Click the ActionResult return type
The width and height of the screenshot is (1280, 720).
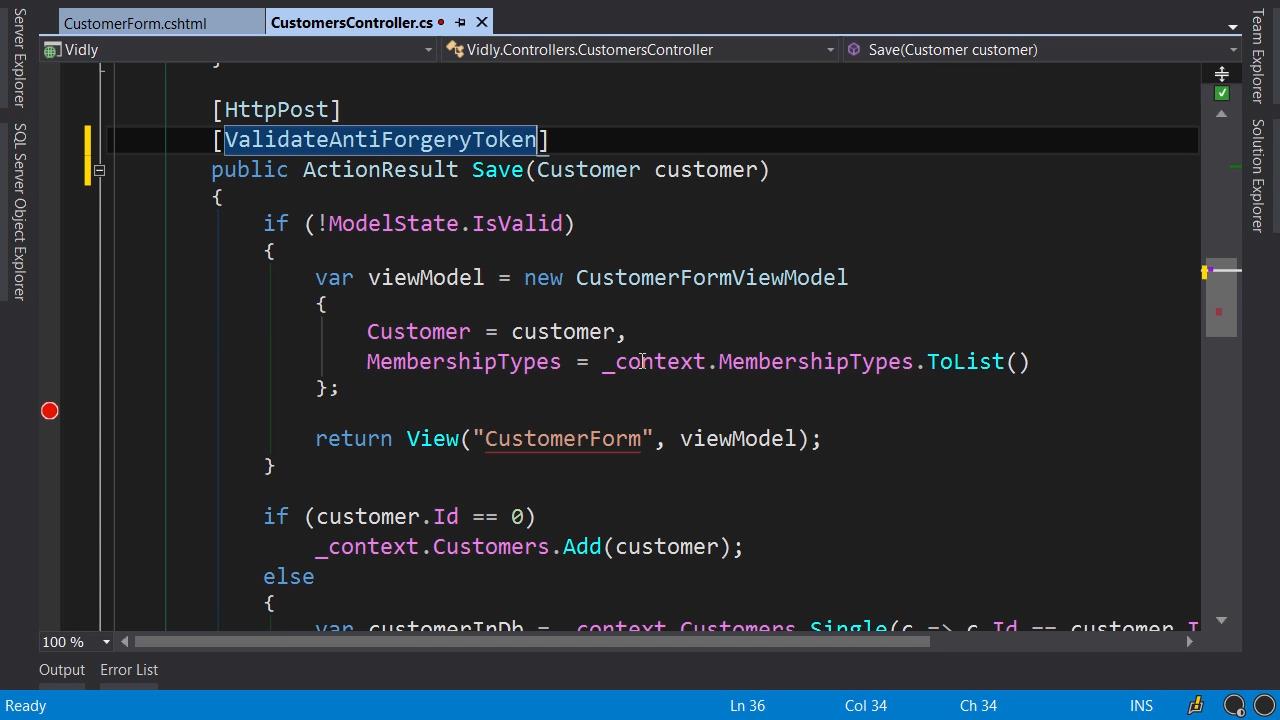380,170
